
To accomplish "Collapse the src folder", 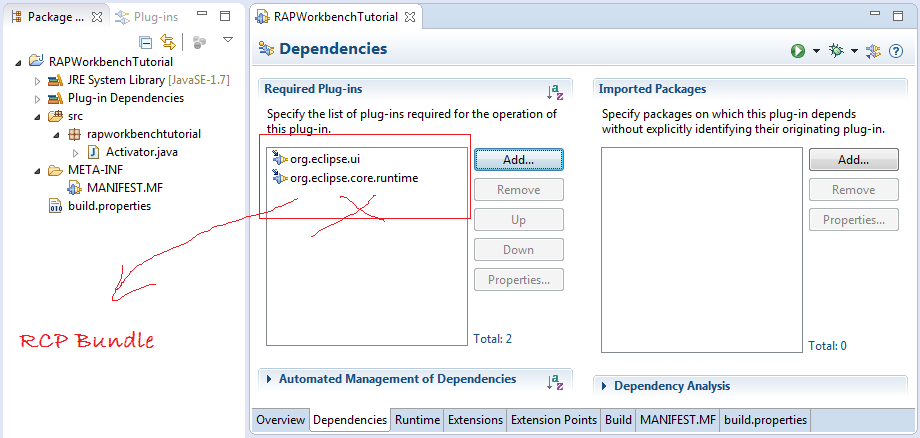I will (37, 117).
